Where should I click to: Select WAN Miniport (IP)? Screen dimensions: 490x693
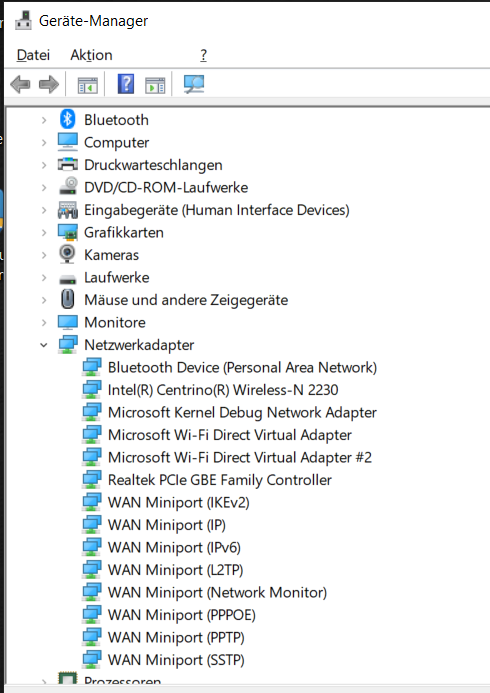[167, 525]
